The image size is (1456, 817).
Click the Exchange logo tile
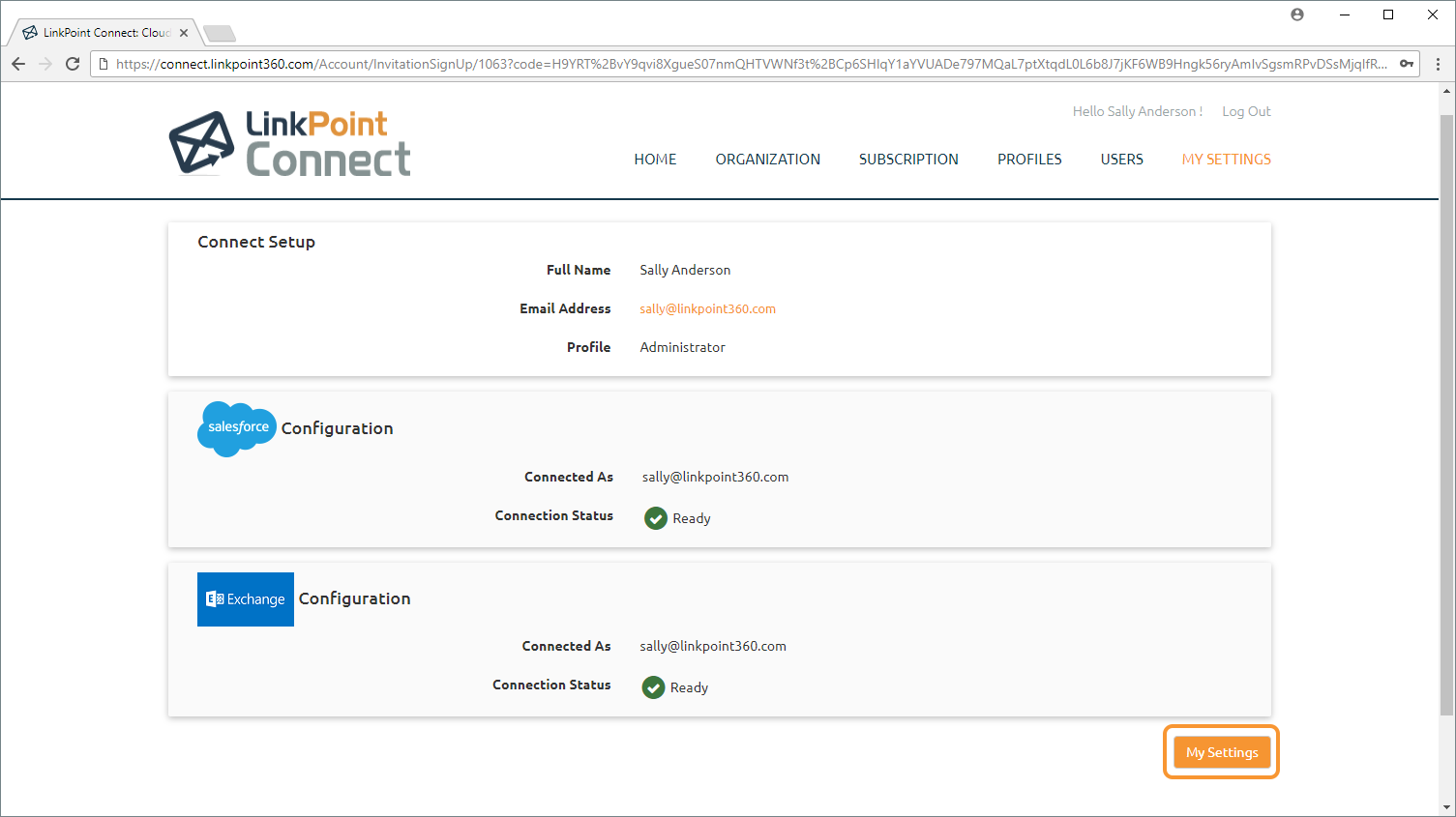point(246,599)
